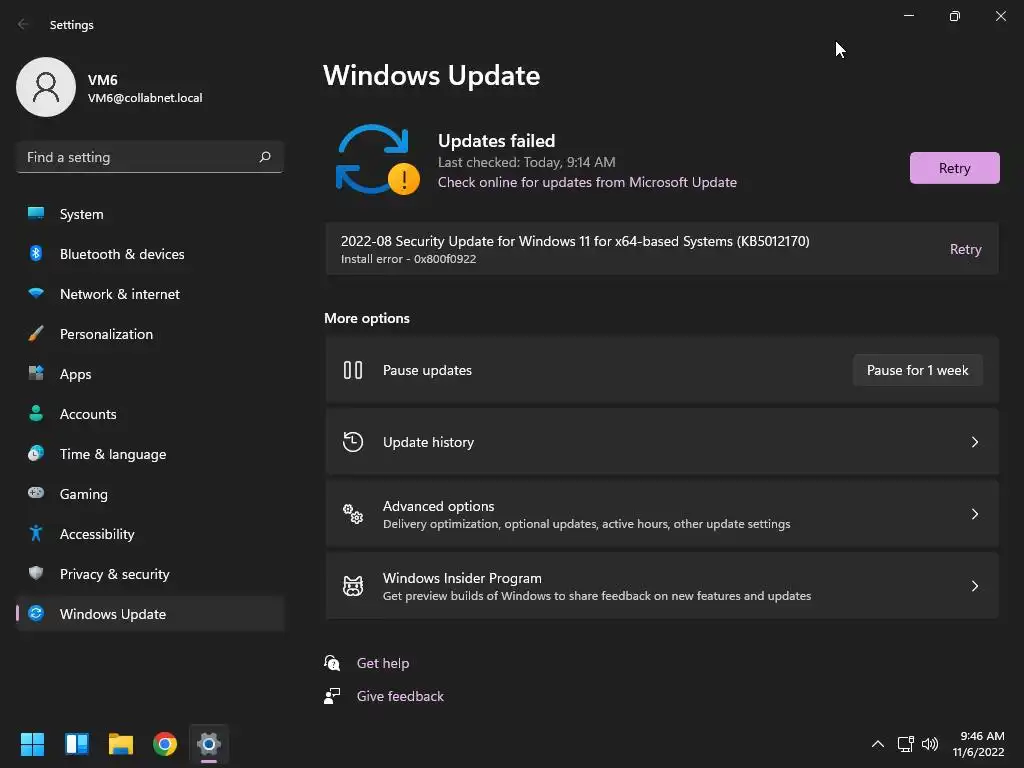
Task: Click the Gaming controller icon
Action: [x=36, y=493]
